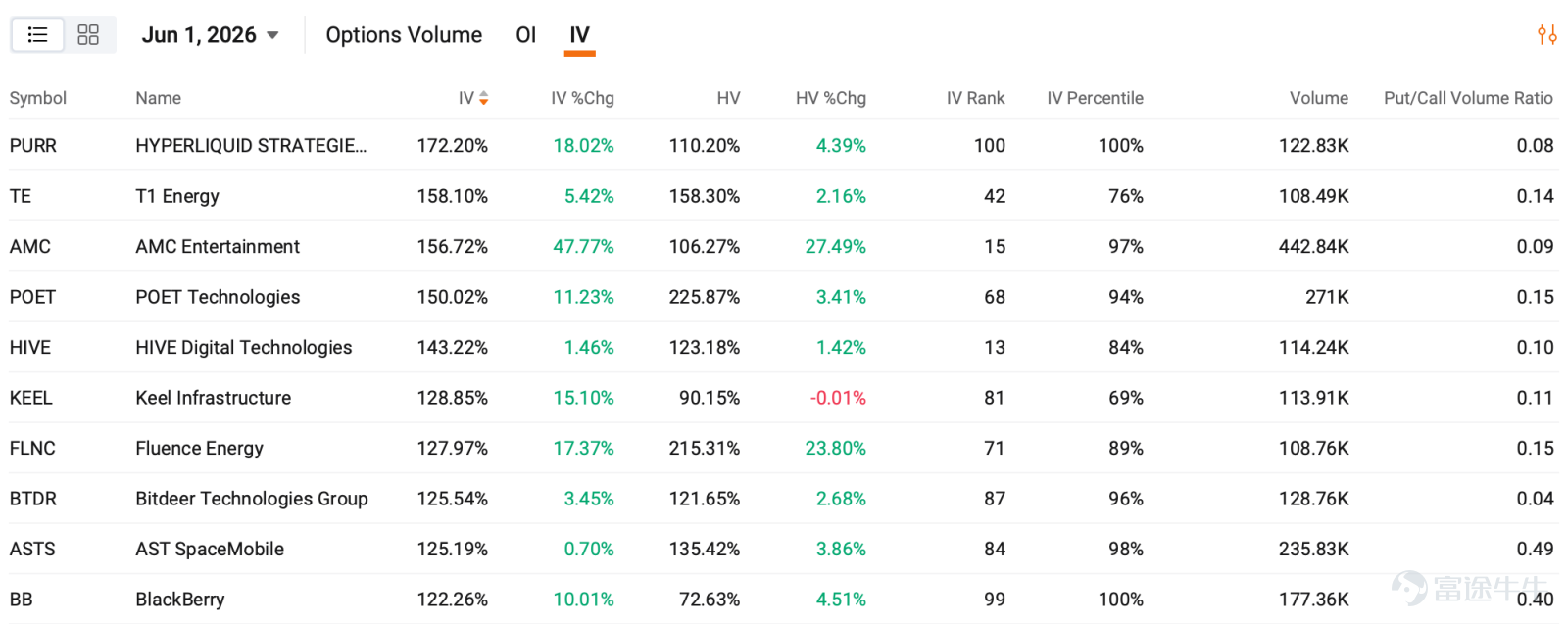Switch to grid view layout

tap(88, 35)
